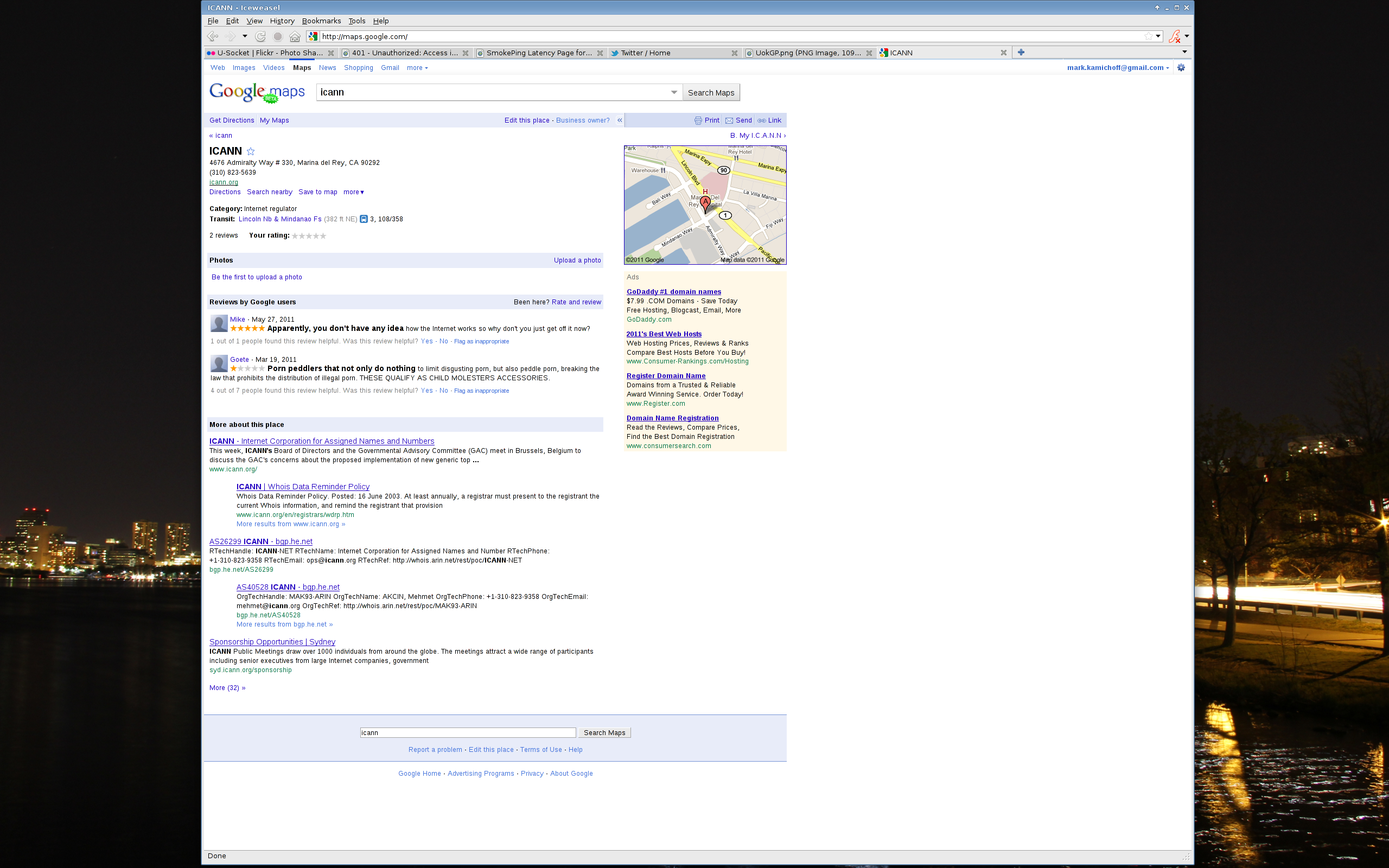The height and width of the screenshot is (868, 1389).
Task: Click Mike's reviewer avatar
Action: coord(219,323)
